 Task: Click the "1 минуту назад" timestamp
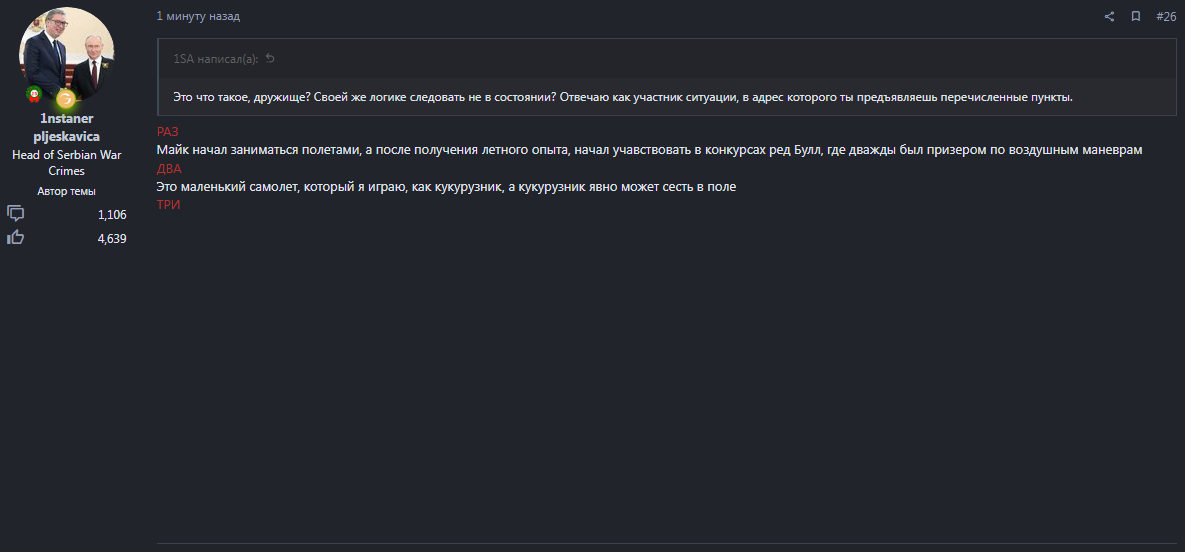coord(198,17)
